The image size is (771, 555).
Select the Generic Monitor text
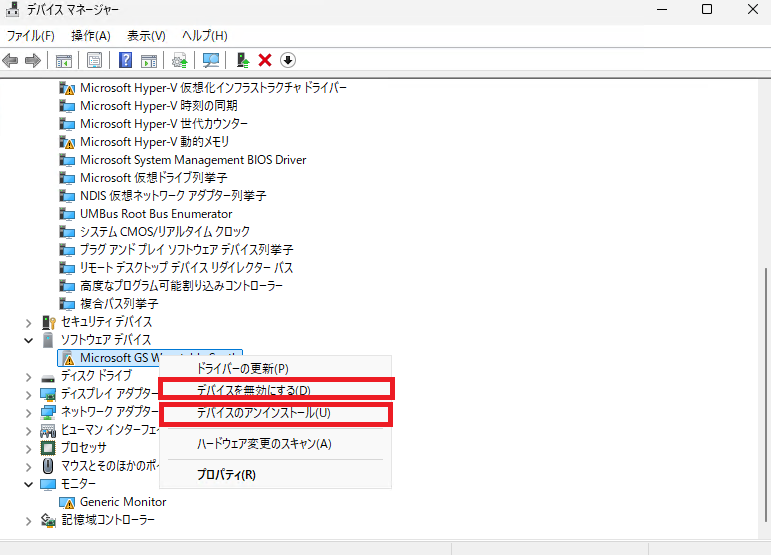pyautogui.click(x=123, y=502)
